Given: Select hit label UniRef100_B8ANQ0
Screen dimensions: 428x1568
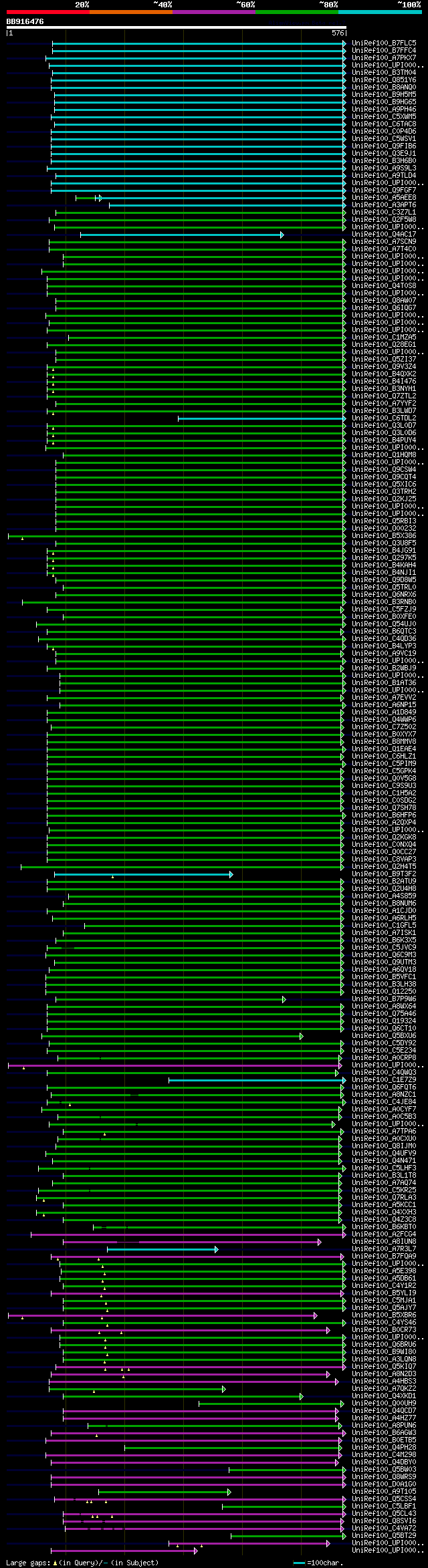Looking at the screenshot, I should pos(384,88).
